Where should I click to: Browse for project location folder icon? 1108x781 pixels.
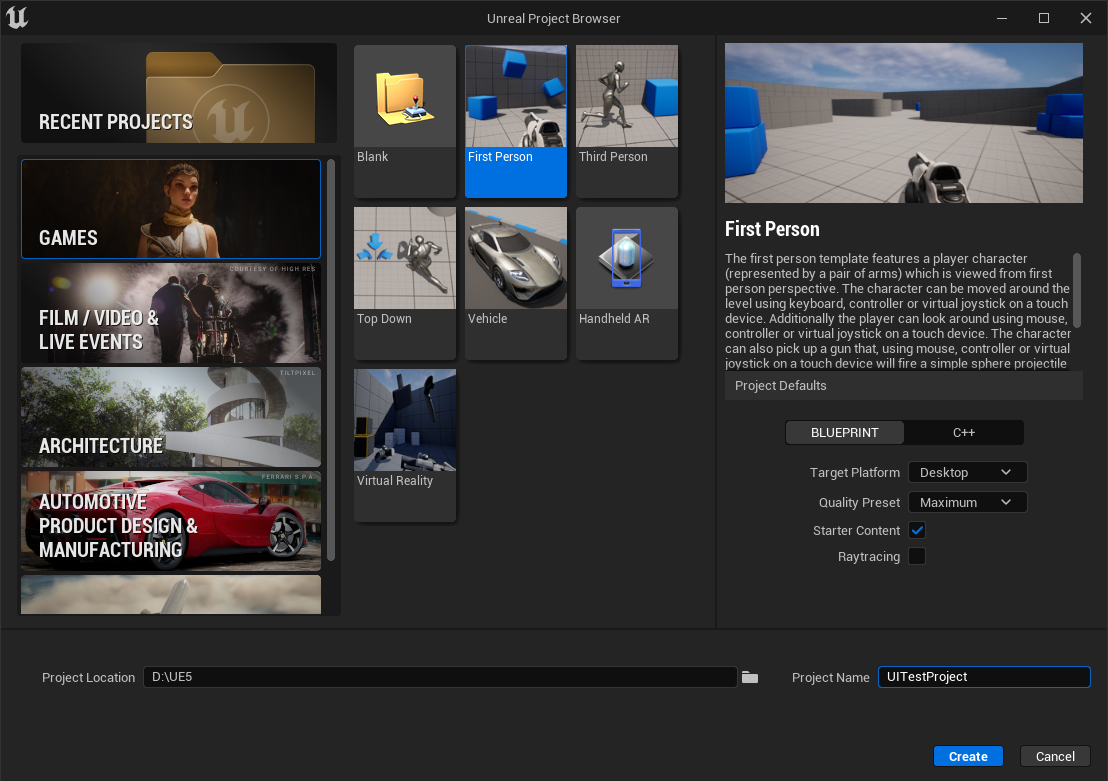750,677
